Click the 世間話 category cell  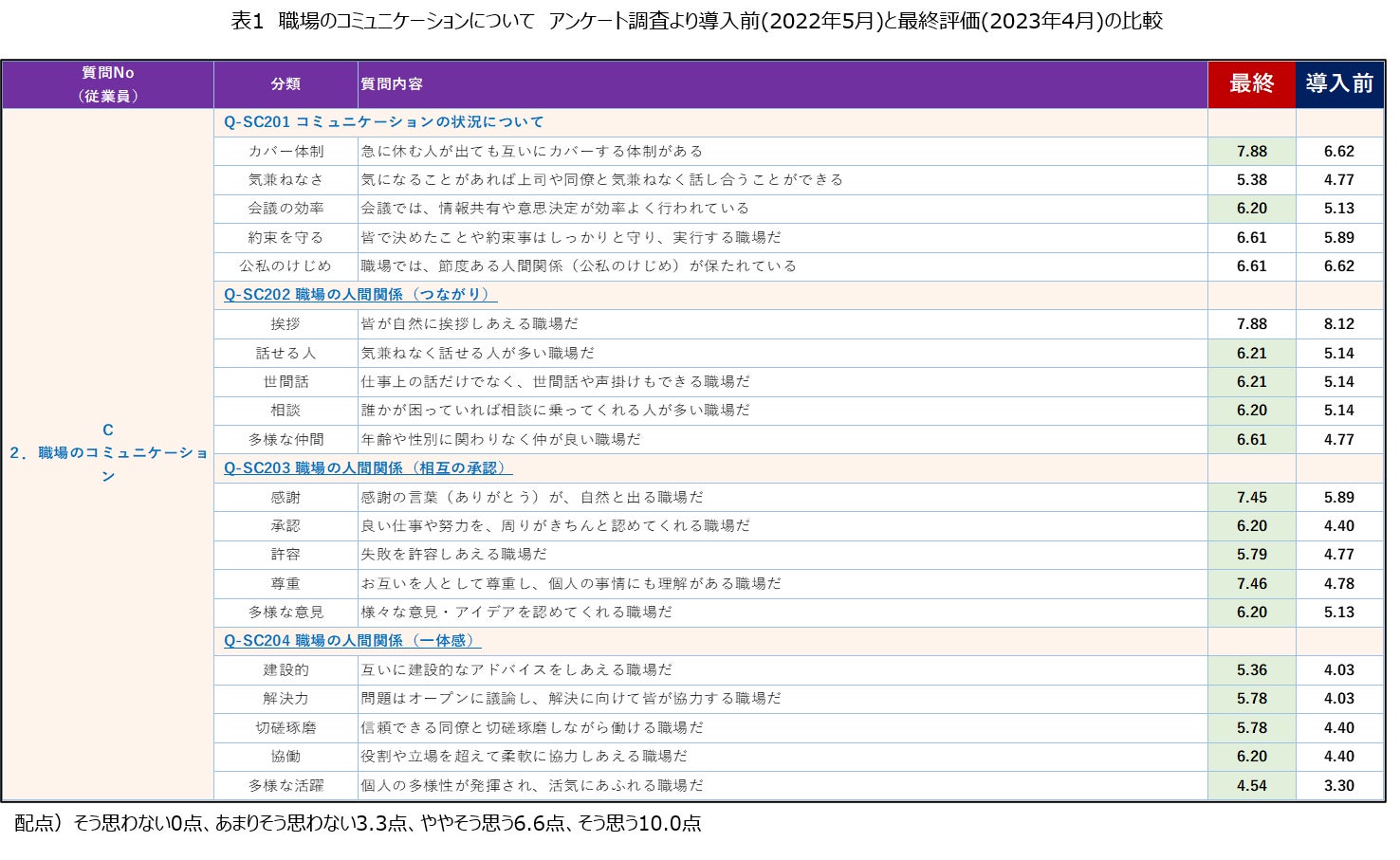point(286,382)
